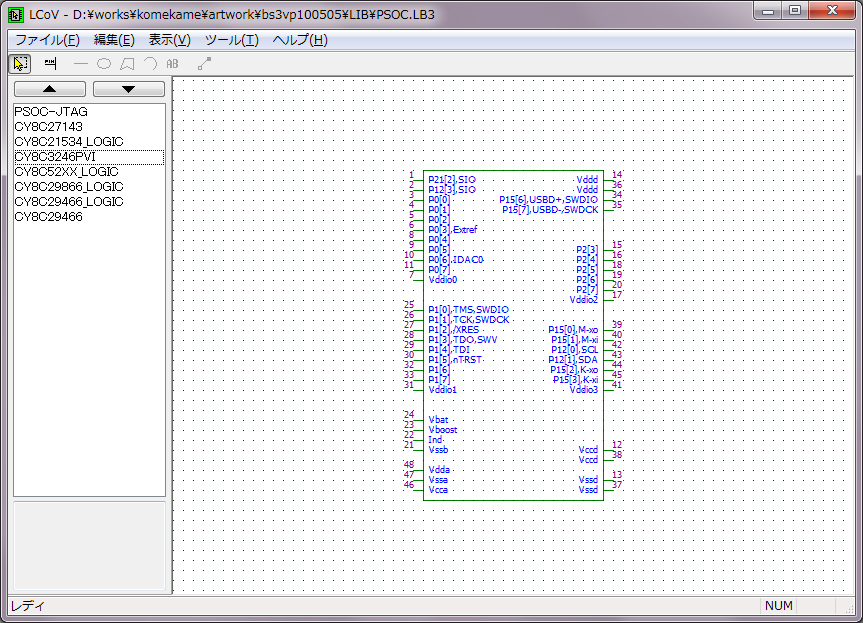Click the Vddio1 pin label
863x623 pixels.
point(443,390)
